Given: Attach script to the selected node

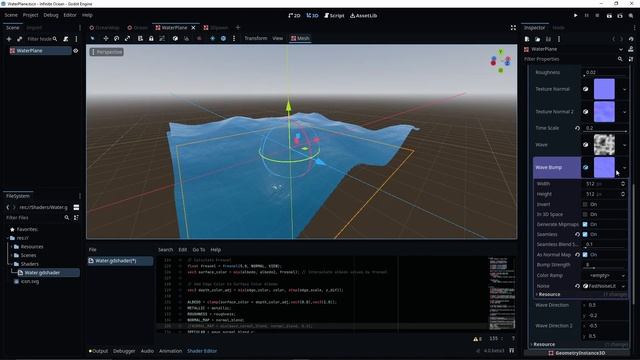Looking at the screenshot, I should pyautogui.click(x=66, y=39).
